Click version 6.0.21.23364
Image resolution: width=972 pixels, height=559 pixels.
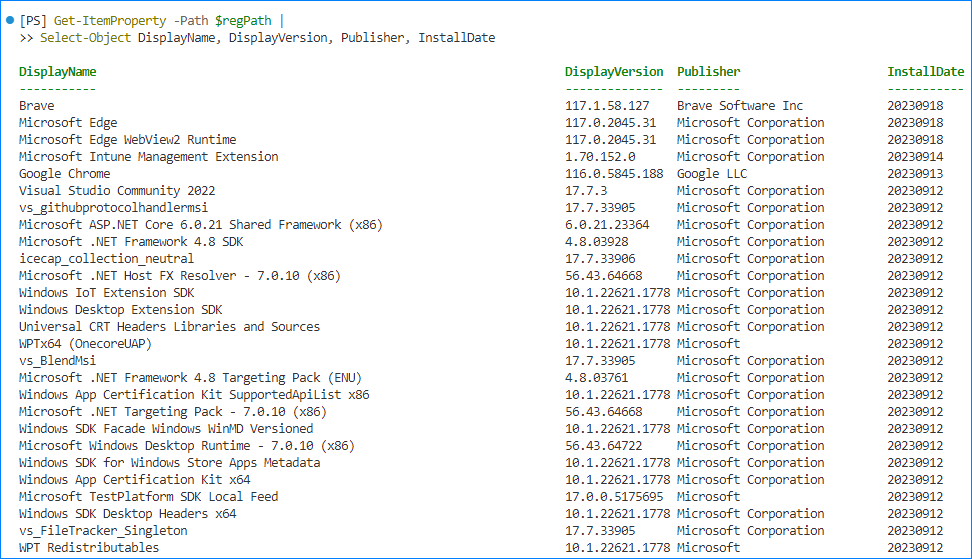click(607, 225)
